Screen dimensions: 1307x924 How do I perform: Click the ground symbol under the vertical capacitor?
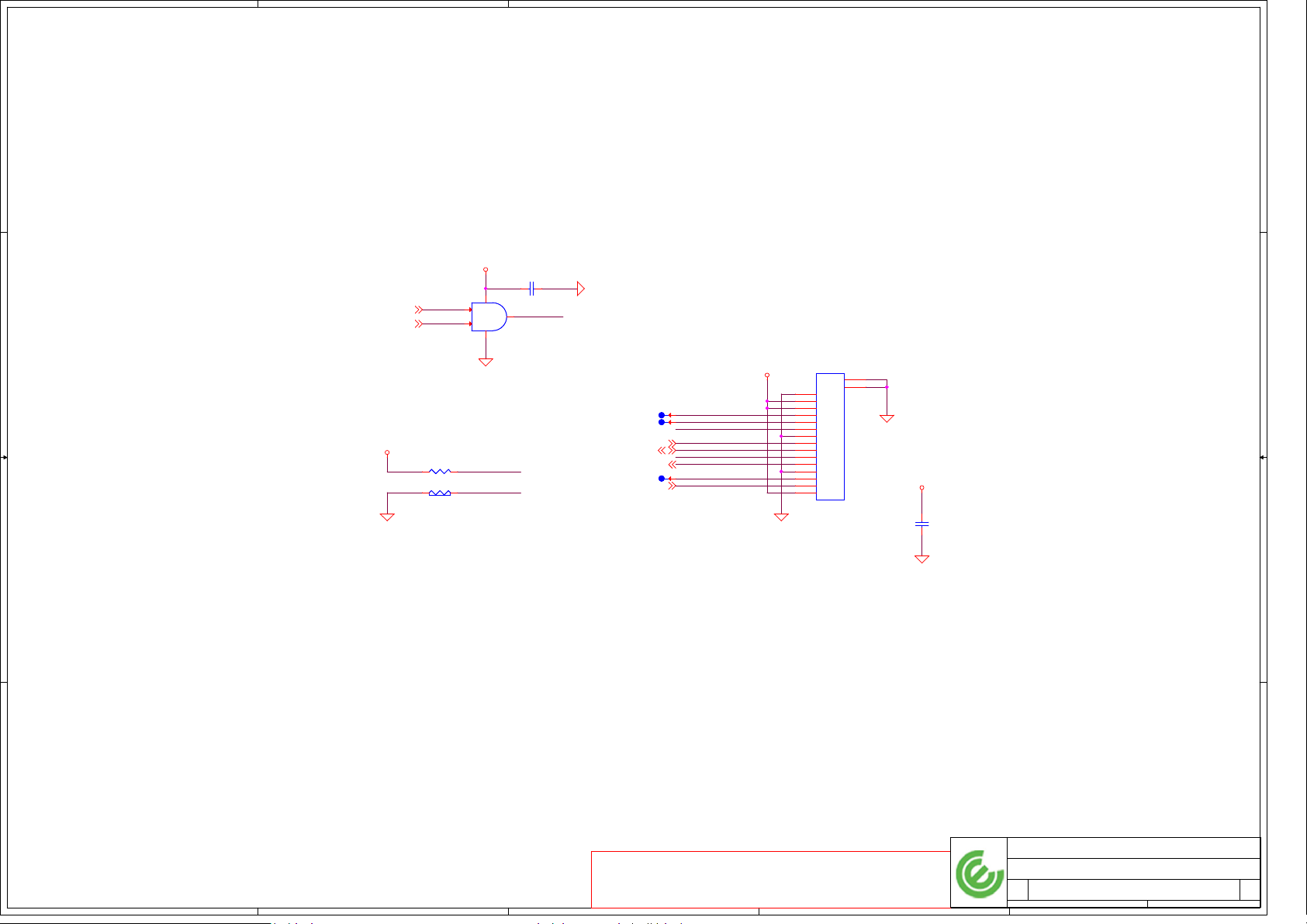point(921,559)
